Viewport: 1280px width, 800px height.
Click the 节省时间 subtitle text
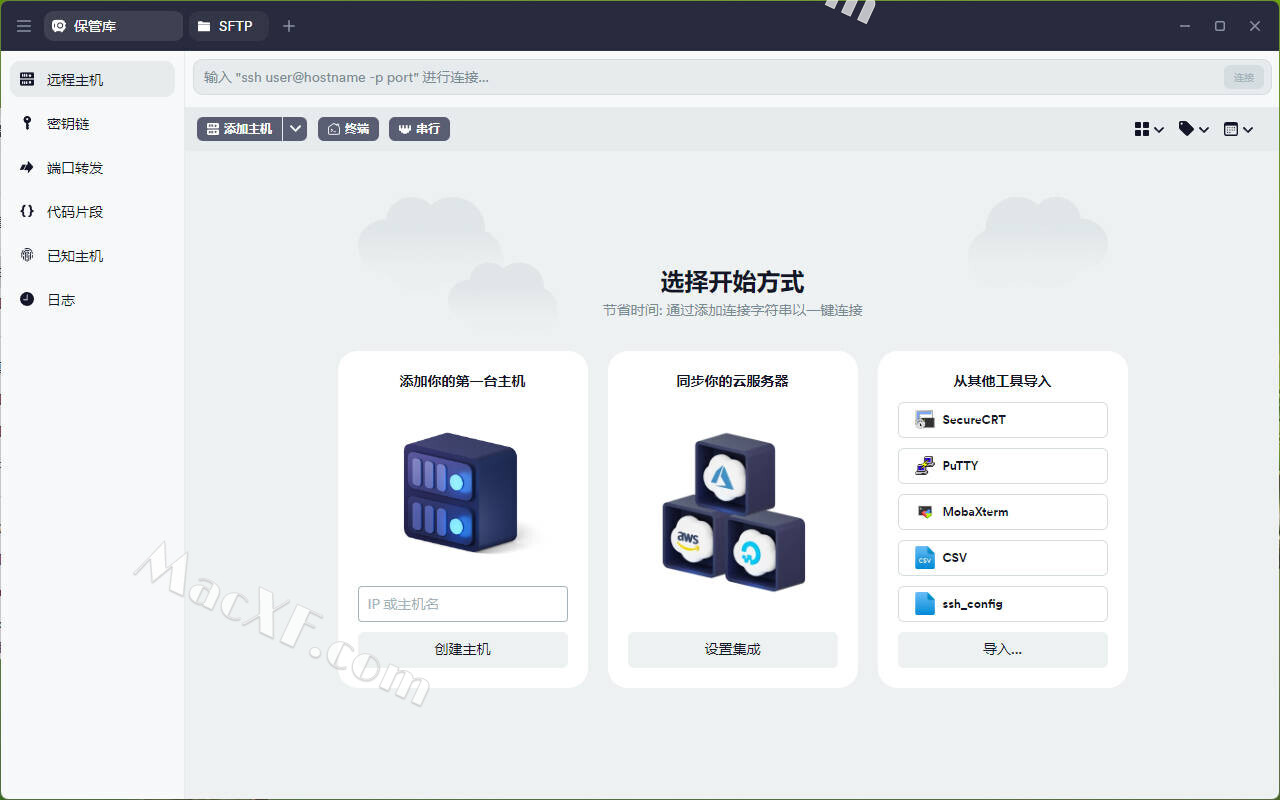pos(733,310)
